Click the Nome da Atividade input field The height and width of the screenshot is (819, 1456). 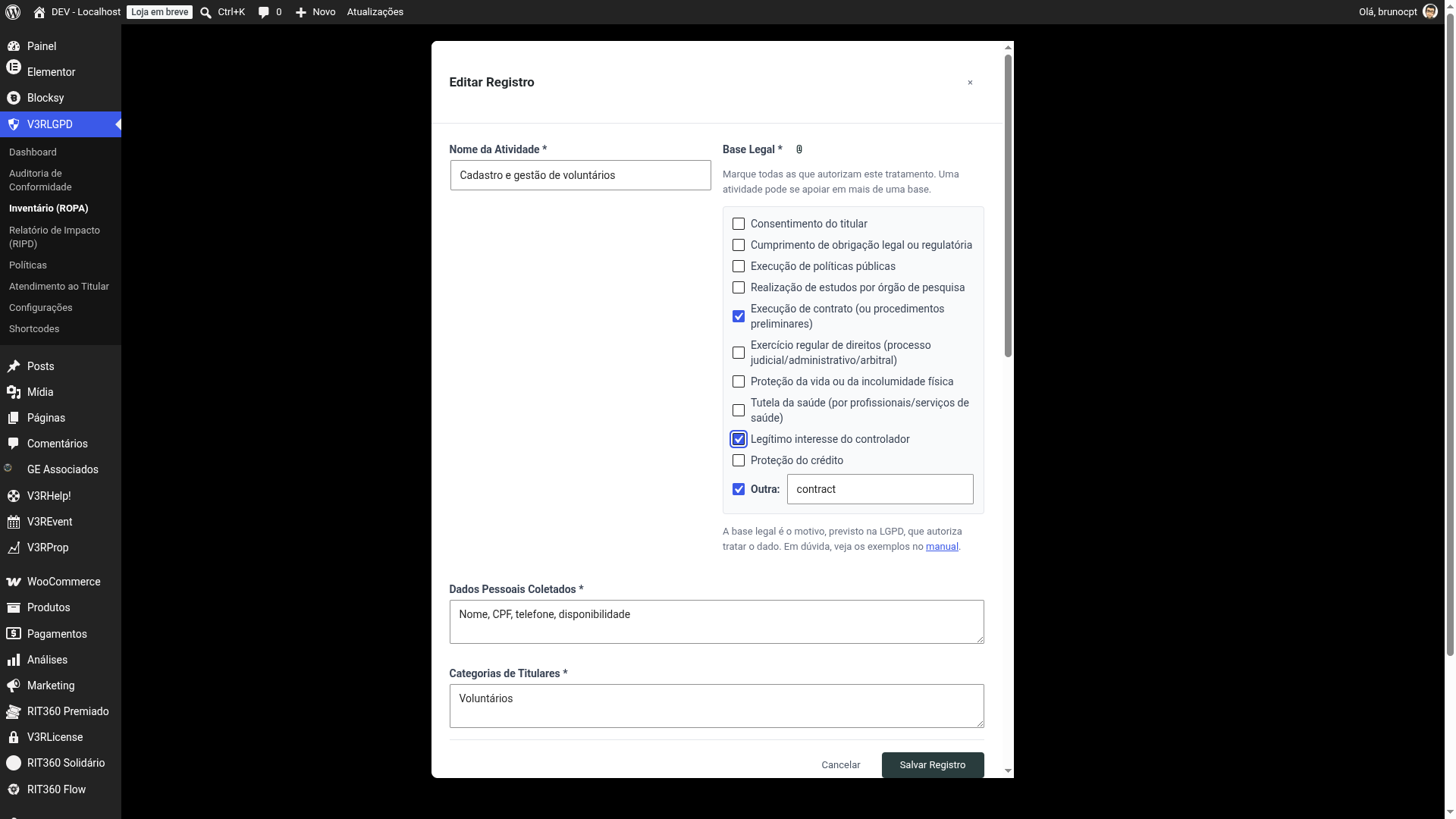(581, 175)
